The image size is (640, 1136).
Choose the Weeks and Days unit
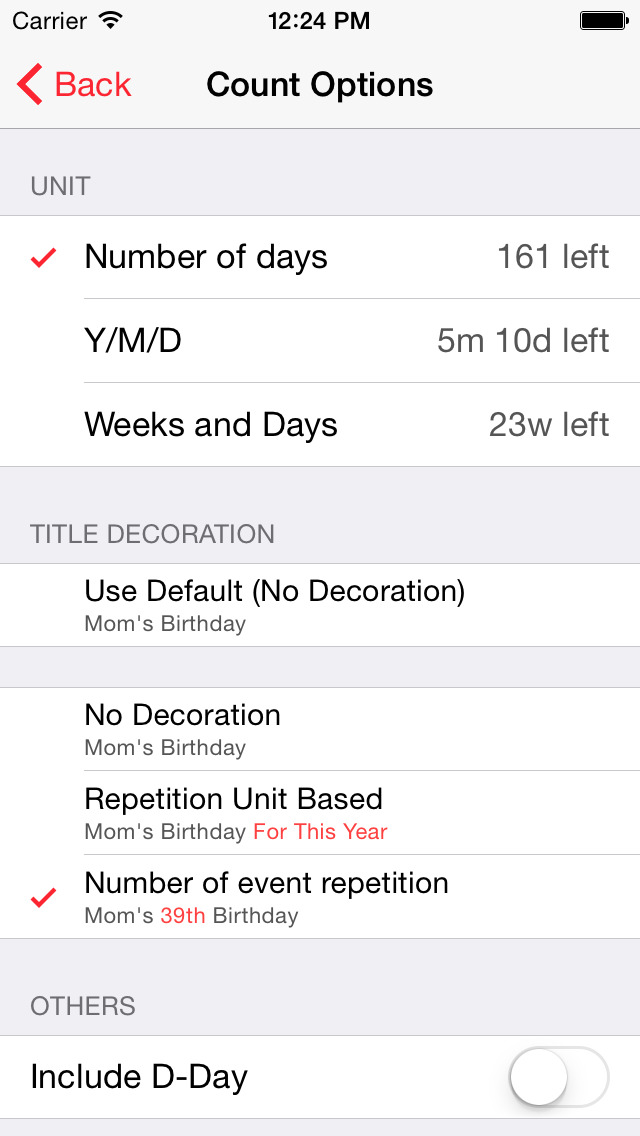pyautogui.click(x=211, y=425)
